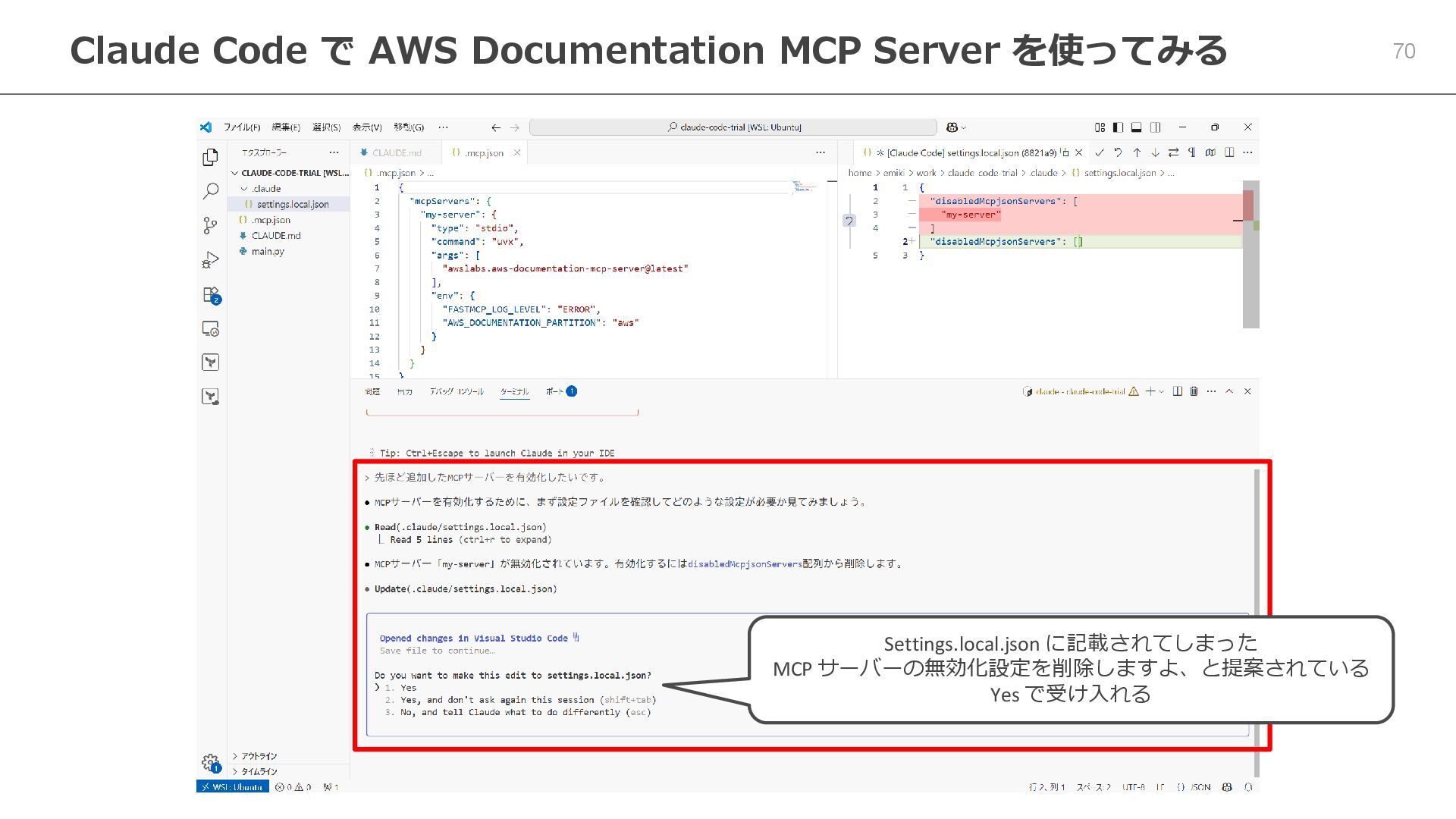This screenshot has height=819, width=1456.
Task: Expand the タイムライン section
Action: 255,771
